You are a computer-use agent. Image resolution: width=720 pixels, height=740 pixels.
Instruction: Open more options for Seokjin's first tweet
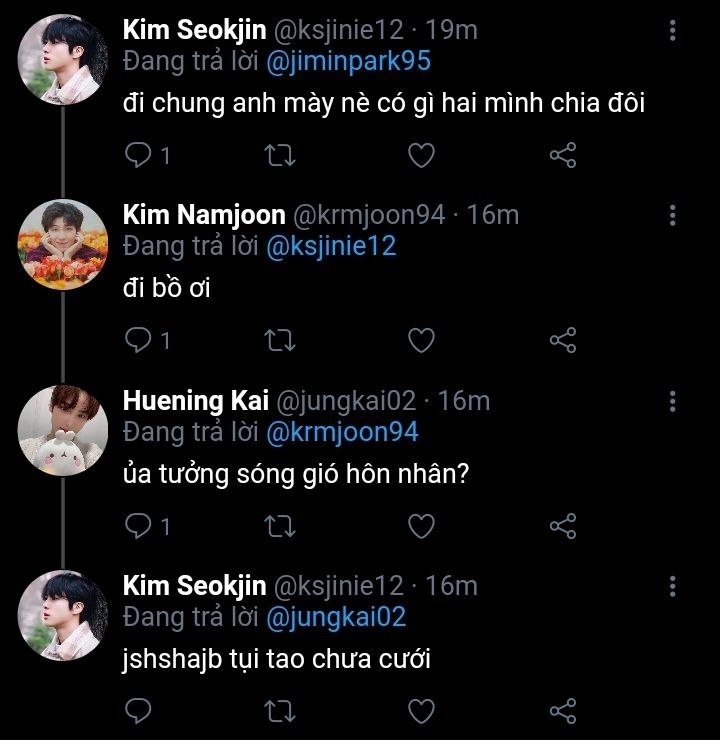click(x=673, y=30)
